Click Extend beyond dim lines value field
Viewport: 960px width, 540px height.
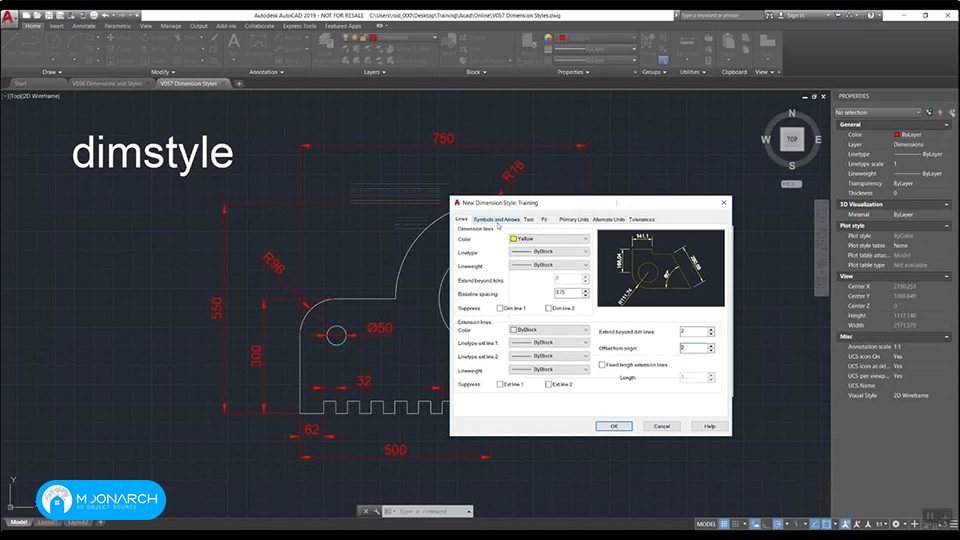pos(693,331)
